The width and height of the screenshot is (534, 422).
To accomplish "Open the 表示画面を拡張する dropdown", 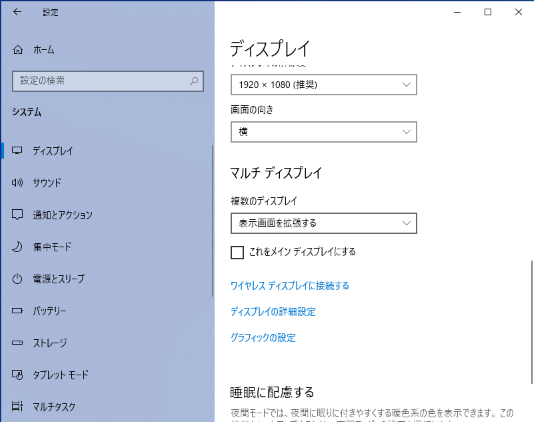I will [324, 223].
